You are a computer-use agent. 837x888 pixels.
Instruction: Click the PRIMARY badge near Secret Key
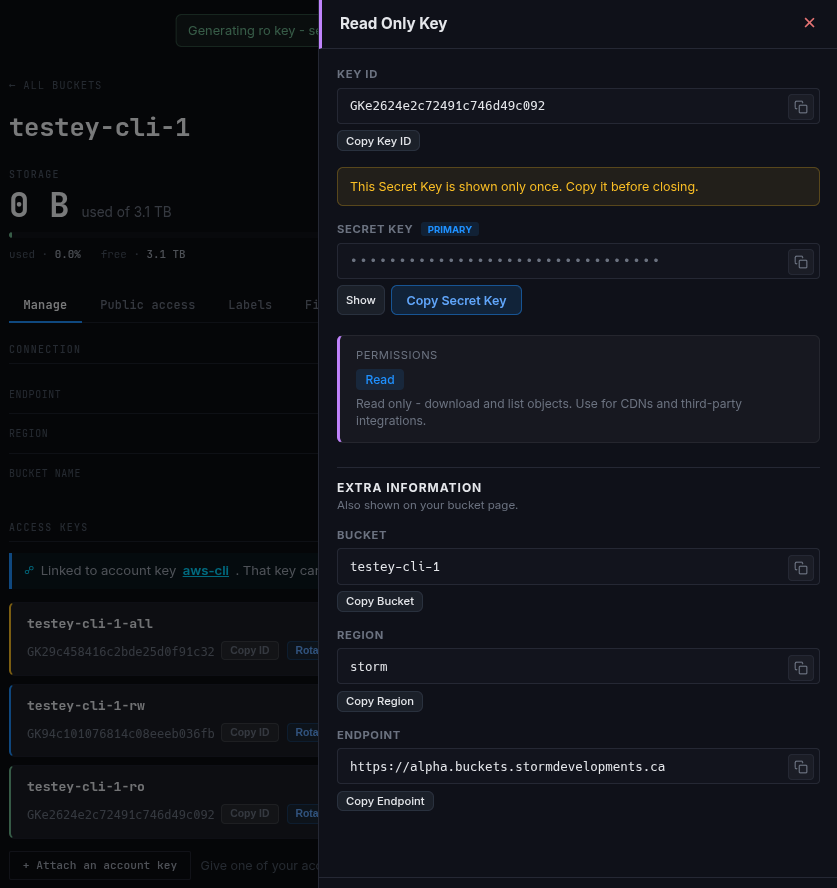pyautogui.click(x=450, y=229)
